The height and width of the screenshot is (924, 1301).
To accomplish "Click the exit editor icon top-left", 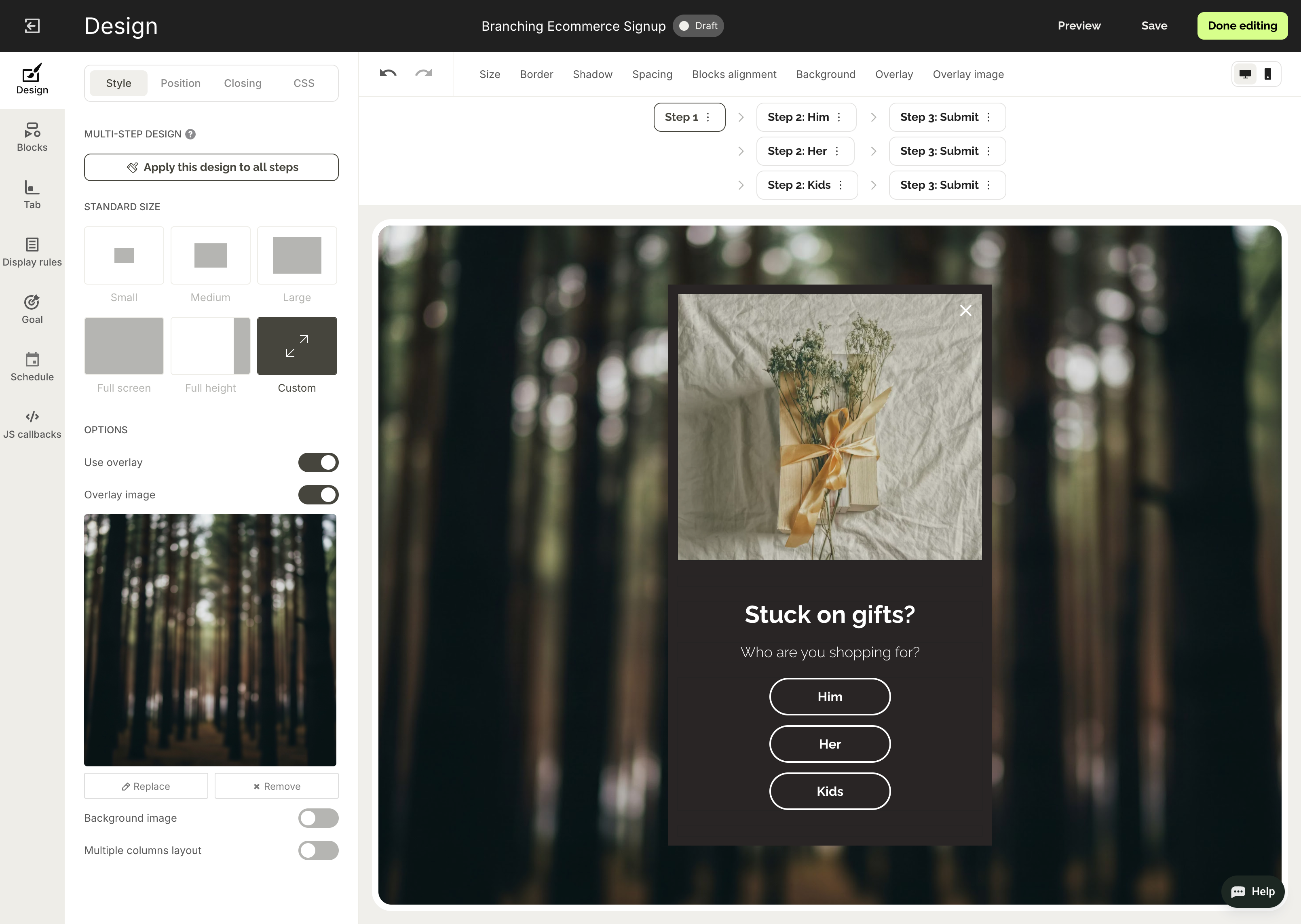I will pos(32,25).
